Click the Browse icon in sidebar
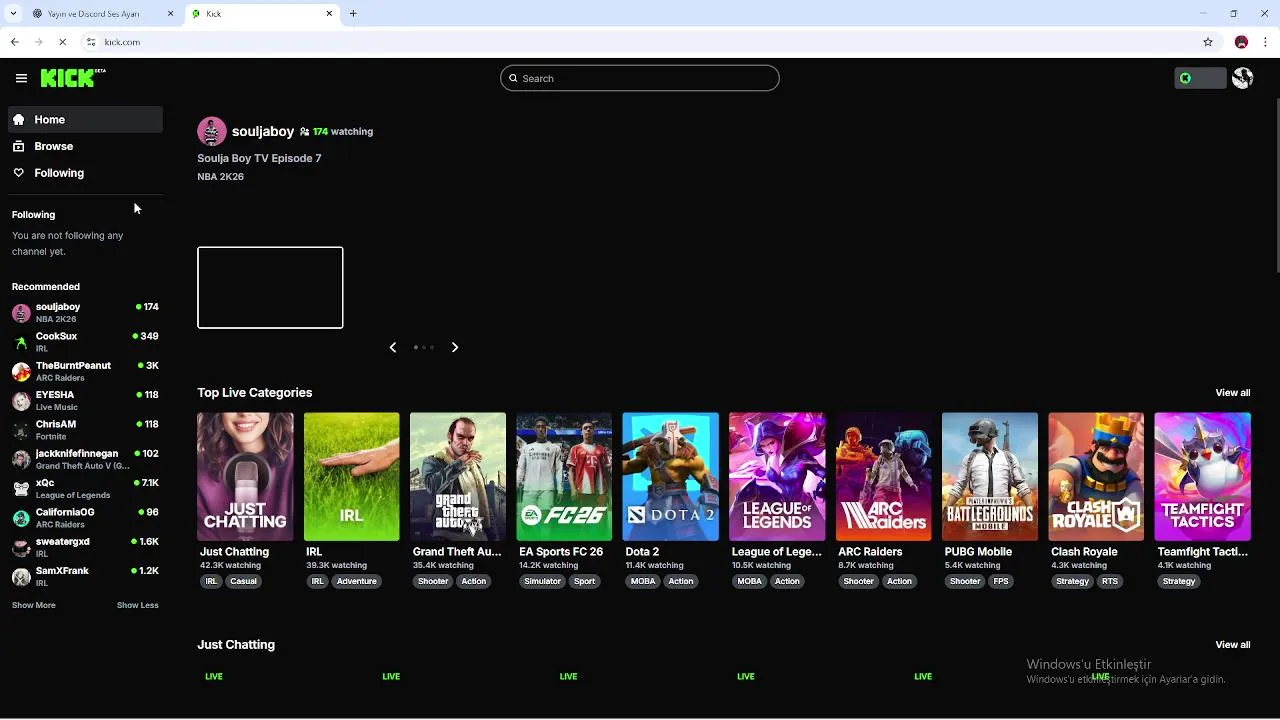The image size is (1280, 720). pos(18,146)
